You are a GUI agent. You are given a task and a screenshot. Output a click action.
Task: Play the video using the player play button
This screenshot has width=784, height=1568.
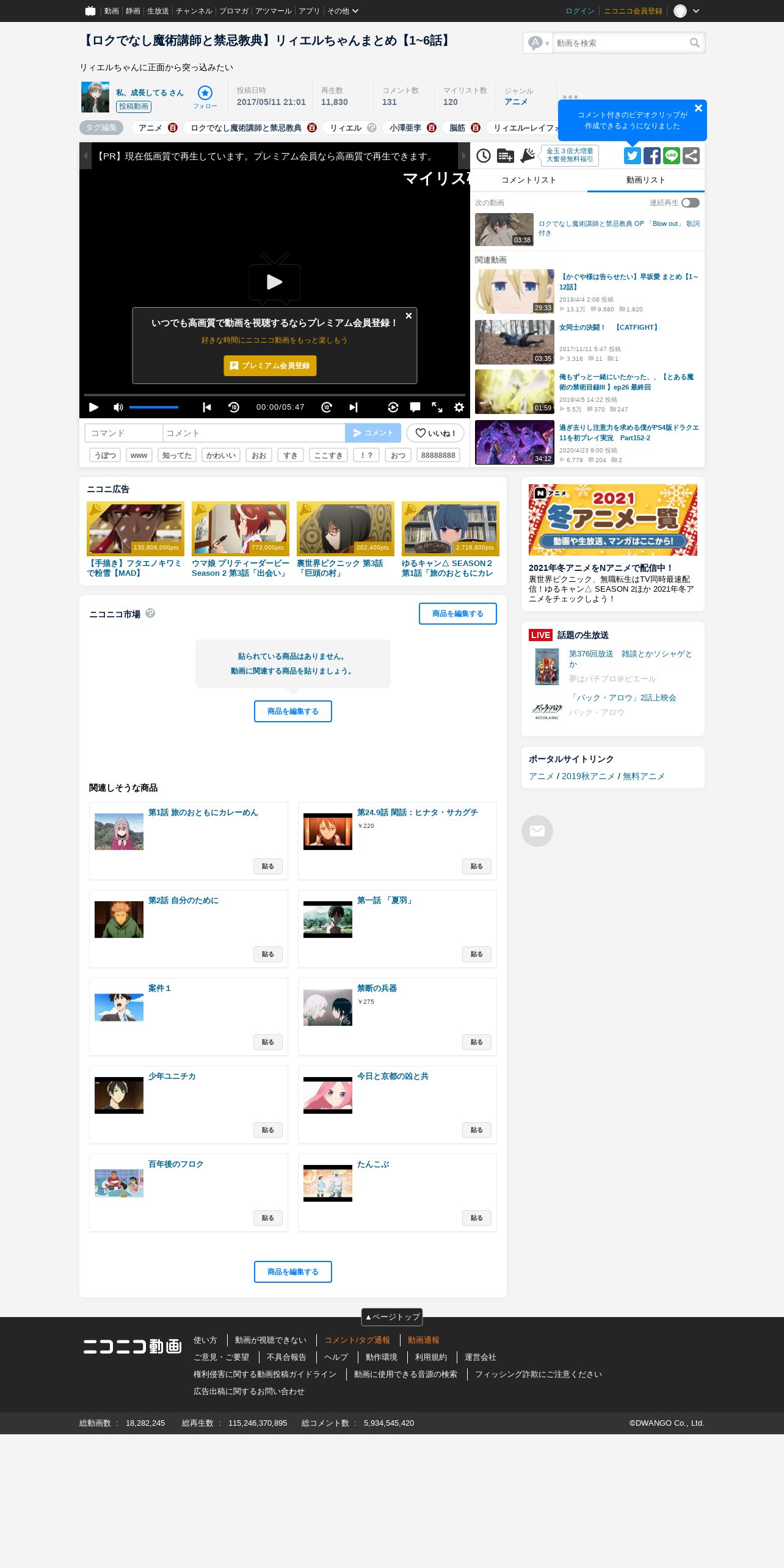click(93, 407)
